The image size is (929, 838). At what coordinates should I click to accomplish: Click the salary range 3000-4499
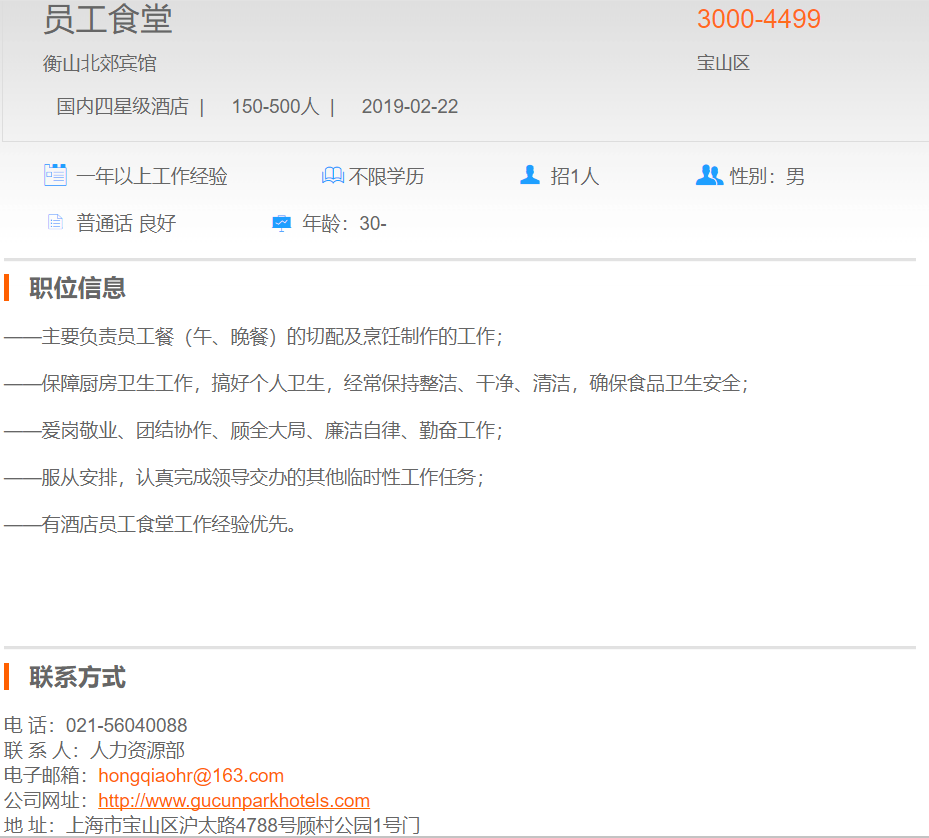tap(758, 19)
